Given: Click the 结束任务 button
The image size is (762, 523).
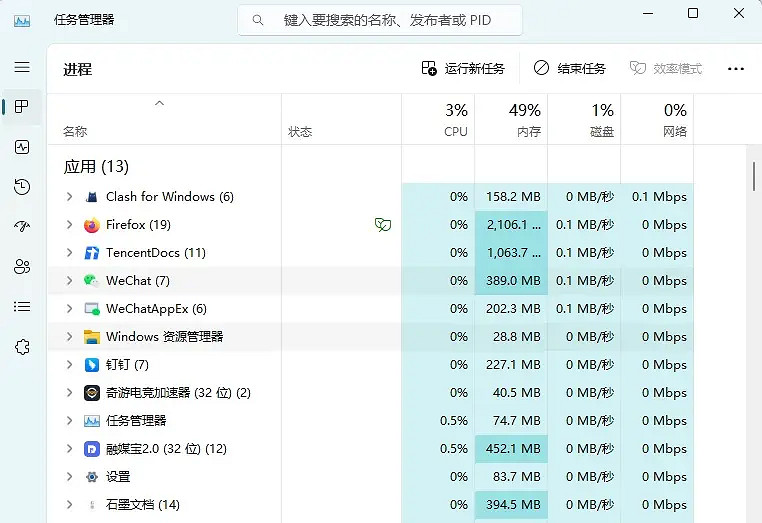Looking at the screenshot, I should [570, 69].
